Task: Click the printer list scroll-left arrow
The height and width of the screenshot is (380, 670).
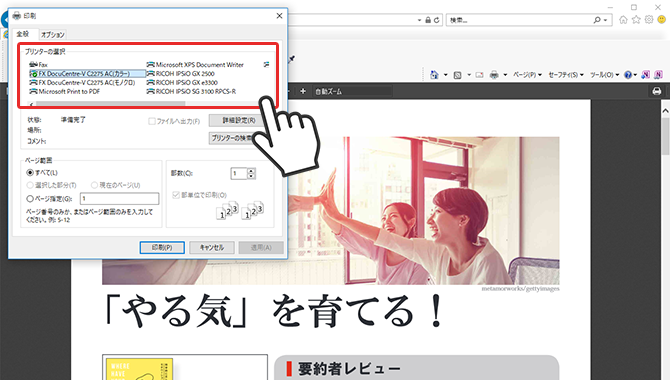Action: pyautogui.click(x=32, y=104)
